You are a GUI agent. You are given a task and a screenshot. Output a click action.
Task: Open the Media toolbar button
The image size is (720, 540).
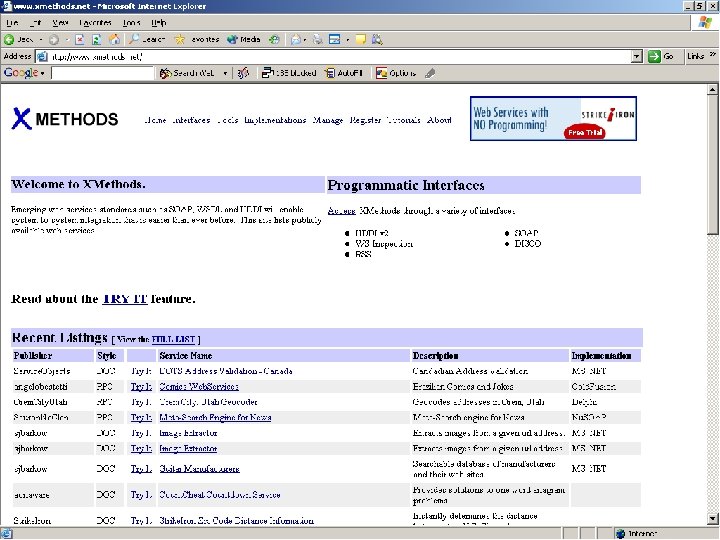pos(244,39)
